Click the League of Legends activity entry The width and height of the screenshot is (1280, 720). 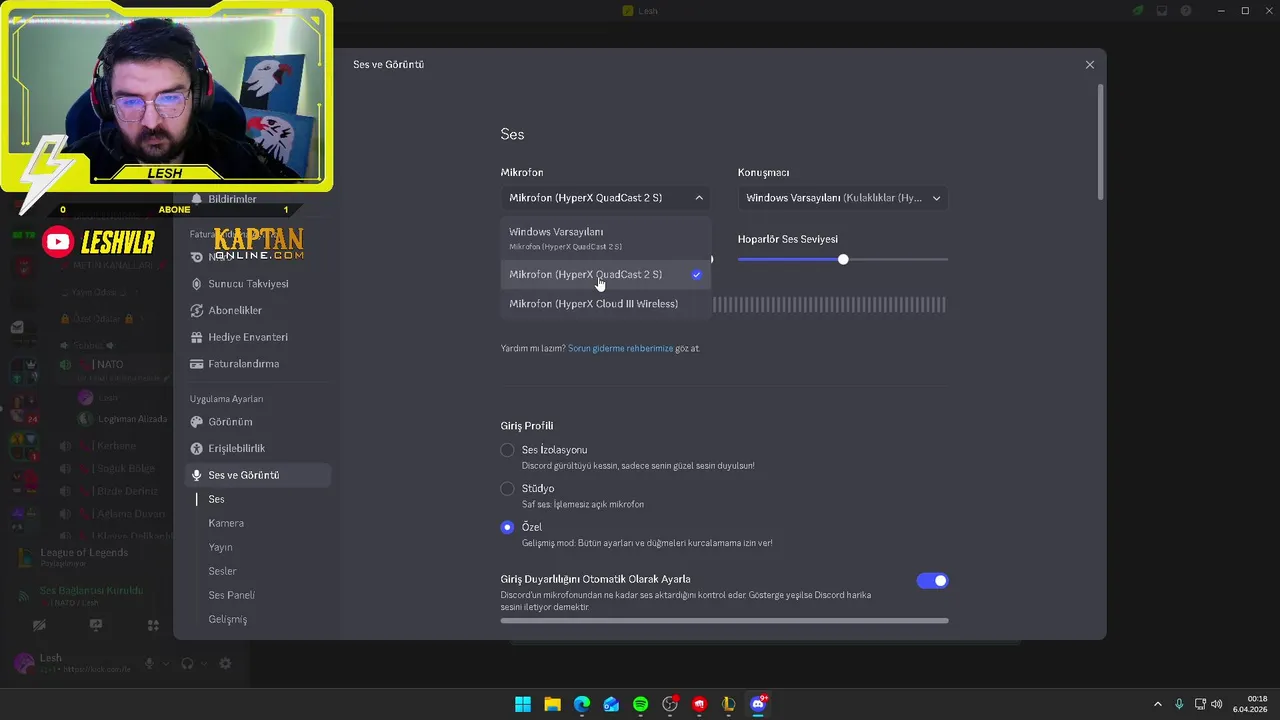pyautogui.click(x=84, y=557)
